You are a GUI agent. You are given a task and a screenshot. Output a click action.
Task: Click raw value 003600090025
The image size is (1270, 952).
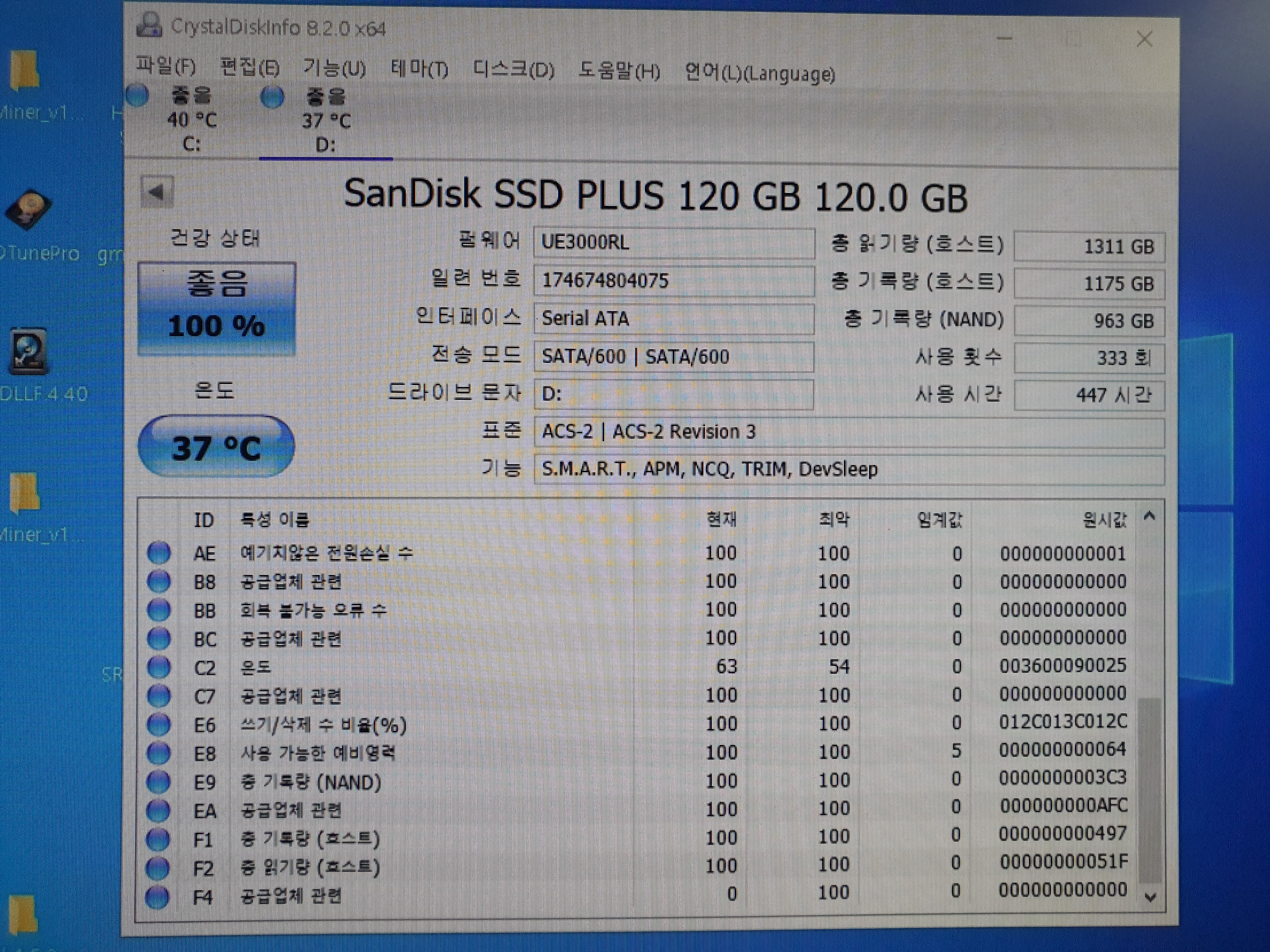(x=1063, y=666)
